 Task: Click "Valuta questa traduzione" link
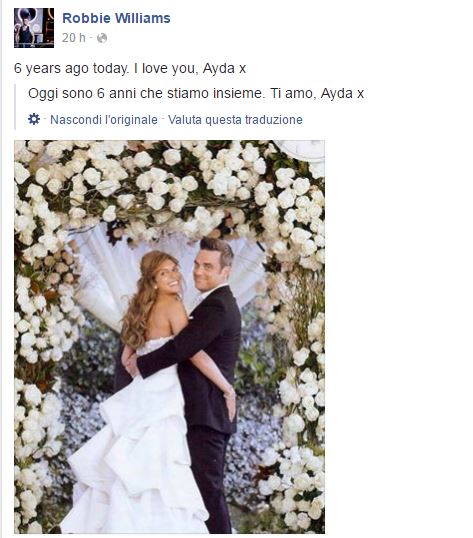coord(235,120)
